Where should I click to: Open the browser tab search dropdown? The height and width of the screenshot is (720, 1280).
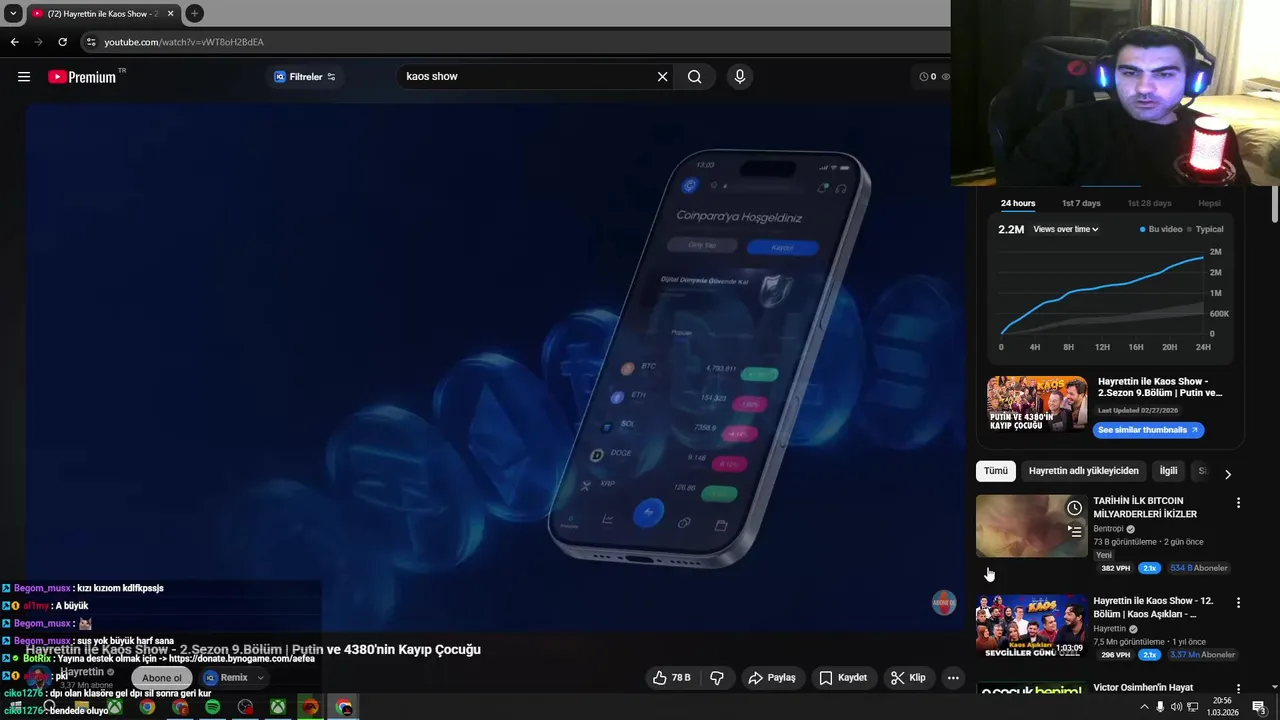[x=13, y=14]
